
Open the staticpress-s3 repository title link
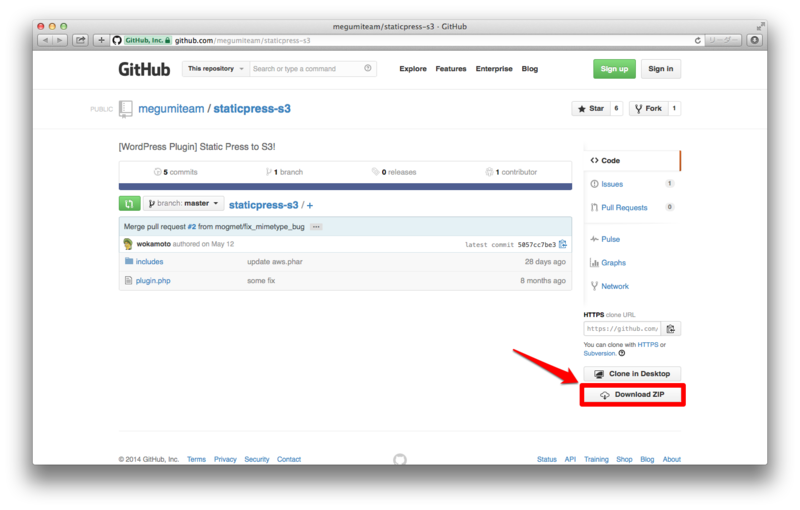pyautogui.click(x=252, y=109)
